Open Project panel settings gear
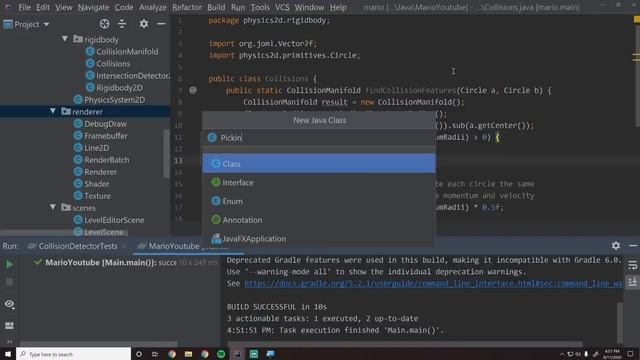This screenshot has height=360, width=640. click(144, 24)
